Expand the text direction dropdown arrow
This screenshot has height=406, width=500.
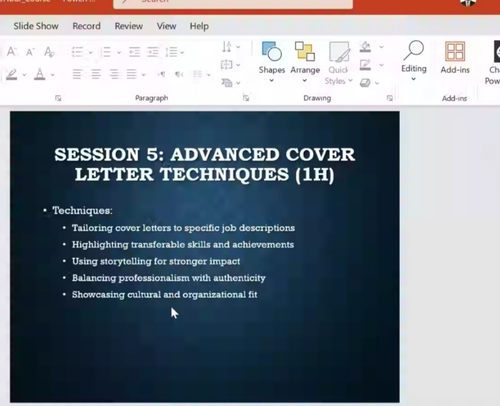coord(238,47)
